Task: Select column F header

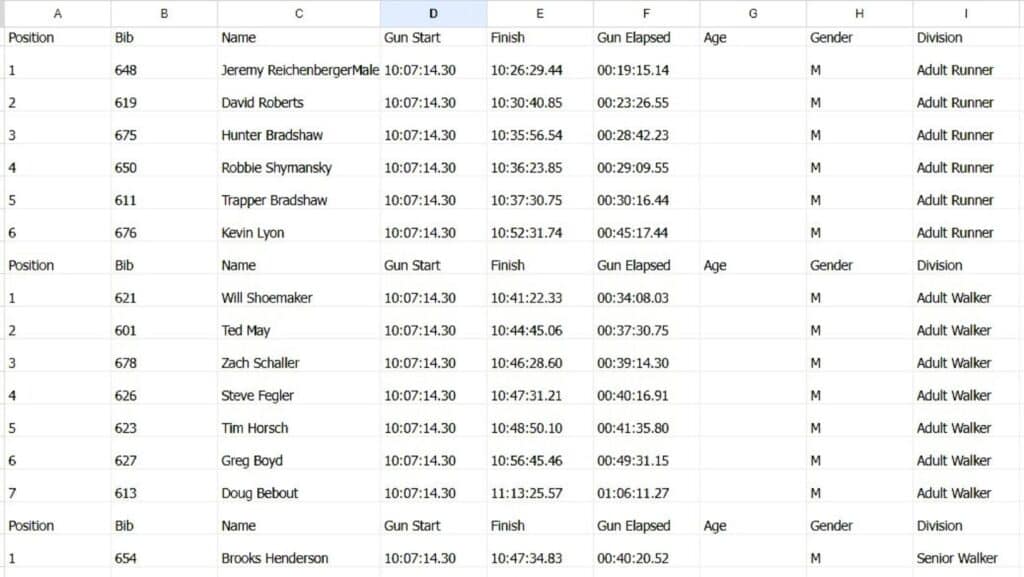Action: click(x=646, y=13)
